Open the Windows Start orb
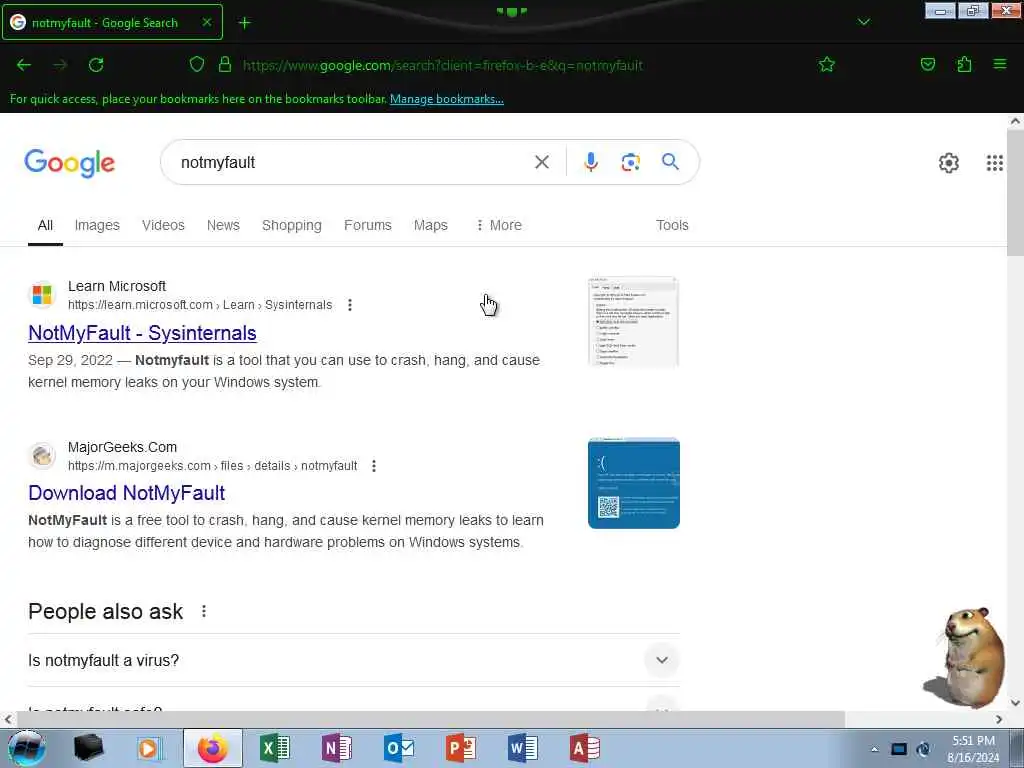The height and width of the screenshot is (768, 1024). pos(26,748)
